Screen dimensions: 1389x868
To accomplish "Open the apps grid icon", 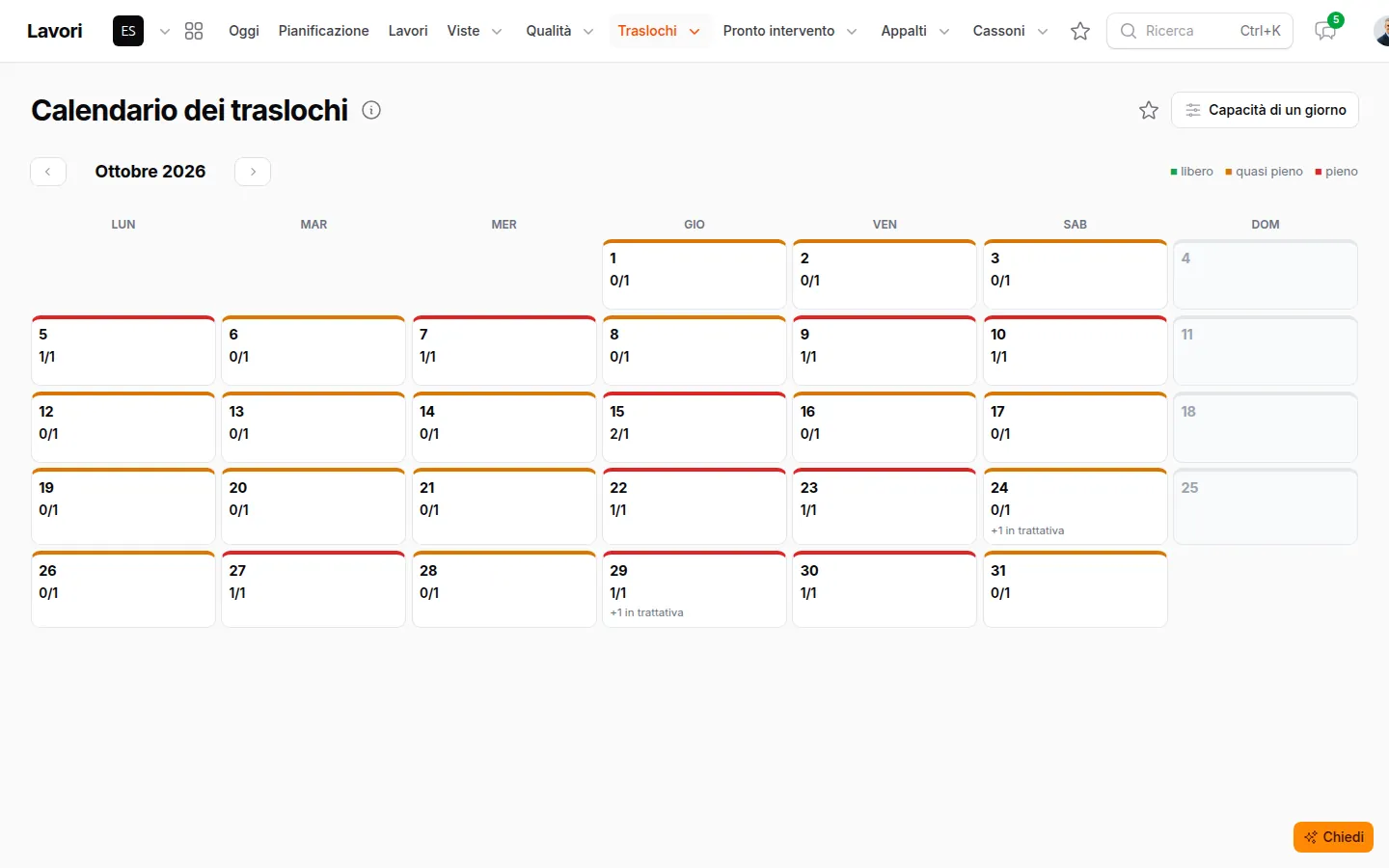I will (x=194, y=31).
